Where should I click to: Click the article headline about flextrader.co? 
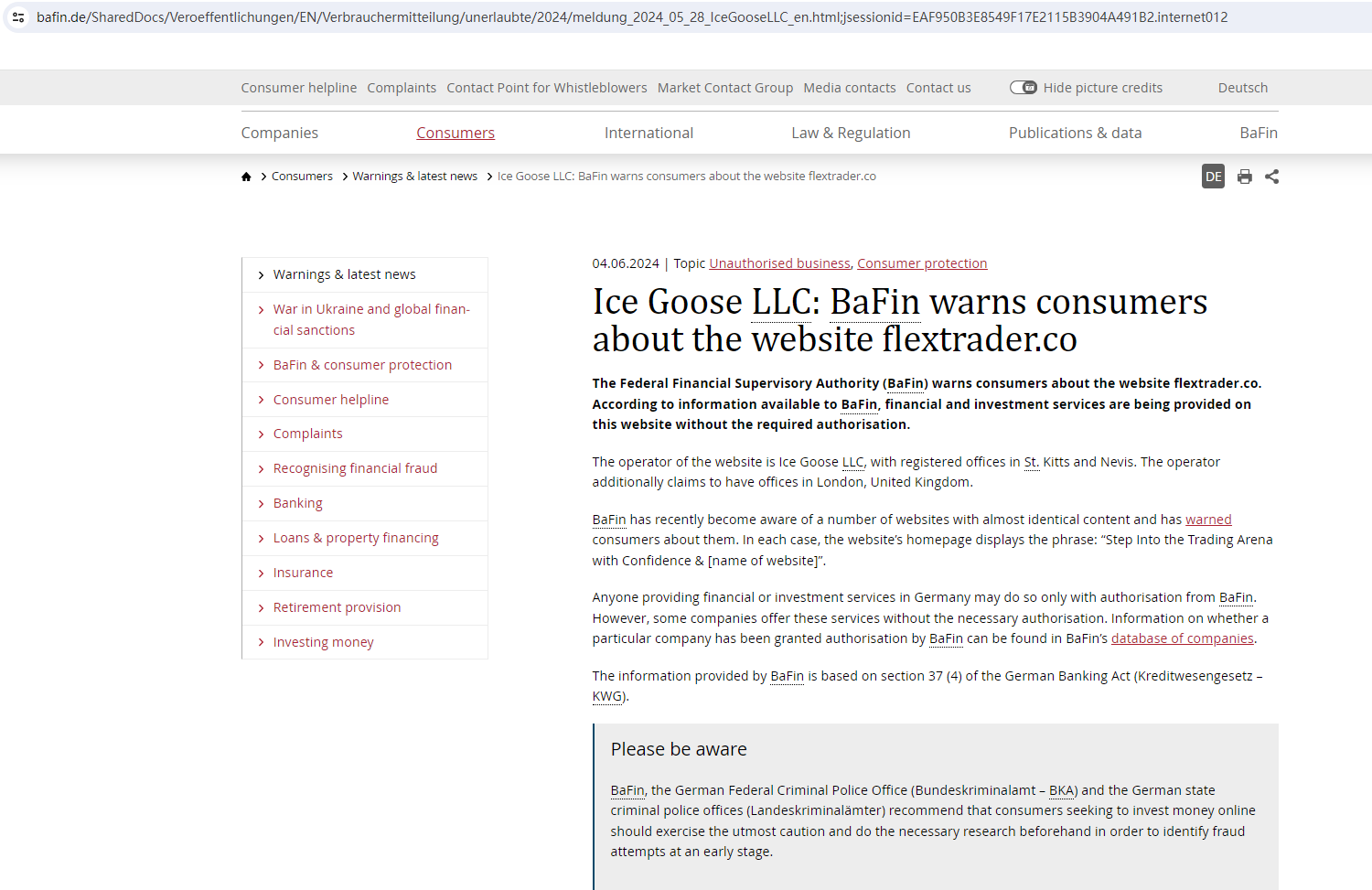(900, 320)
